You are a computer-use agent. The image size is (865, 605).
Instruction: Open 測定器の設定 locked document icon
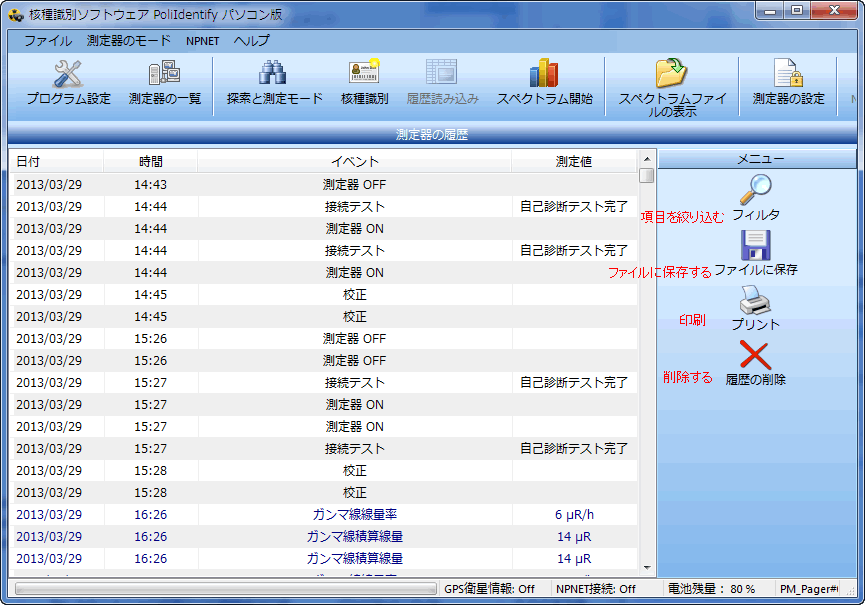point(788,73)
